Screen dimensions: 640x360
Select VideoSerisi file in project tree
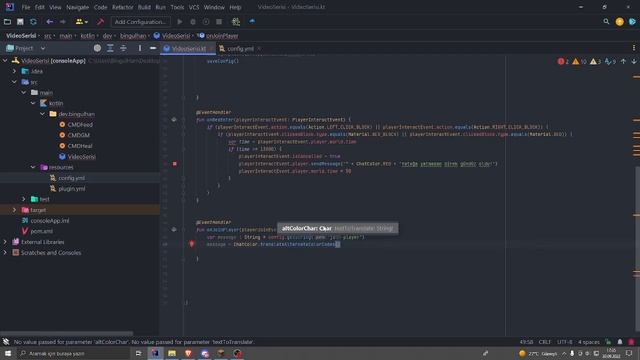(82, 157)
